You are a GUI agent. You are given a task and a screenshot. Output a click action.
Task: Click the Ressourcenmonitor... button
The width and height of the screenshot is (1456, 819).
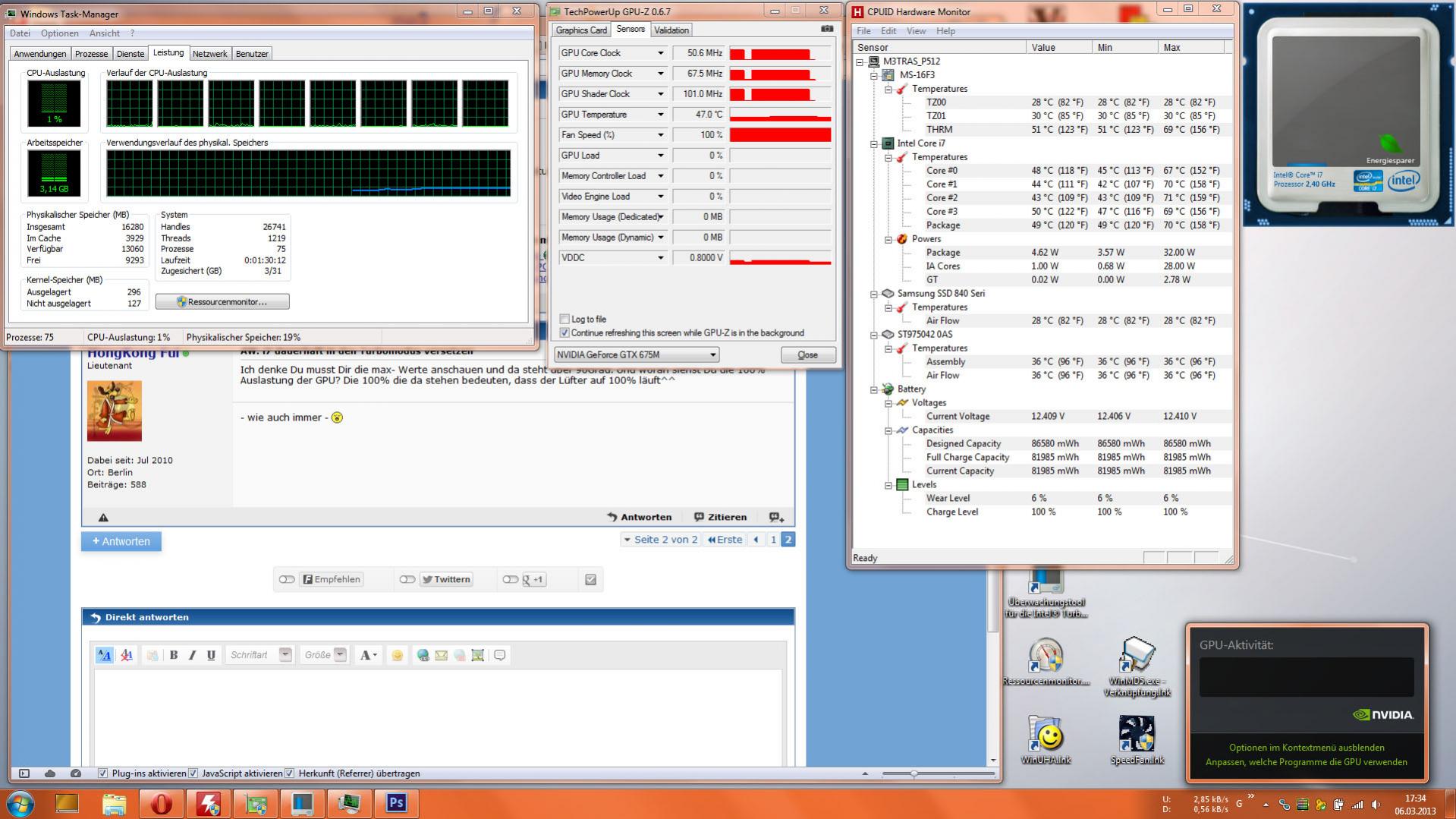click(x=222, y=302)
